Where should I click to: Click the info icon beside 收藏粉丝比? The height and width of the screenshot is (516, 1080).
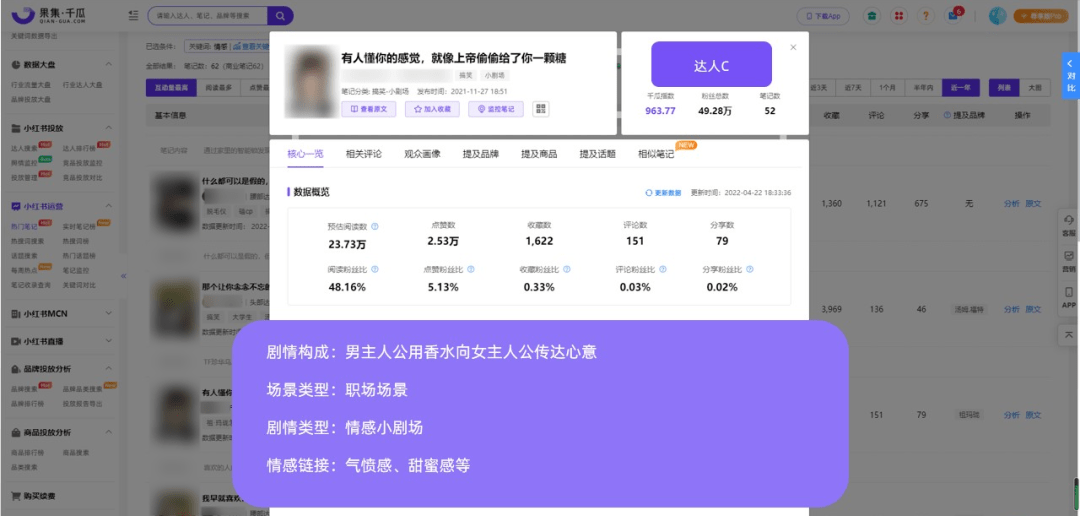(x=565, y=270)
